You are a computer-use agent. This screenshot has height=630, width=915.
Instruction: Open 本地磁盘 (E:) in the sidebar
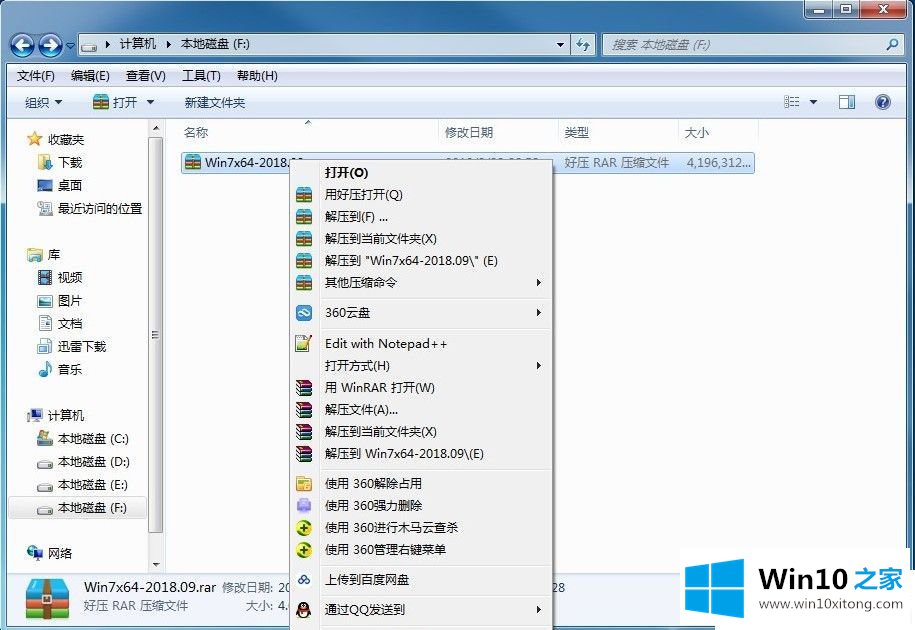82,485
